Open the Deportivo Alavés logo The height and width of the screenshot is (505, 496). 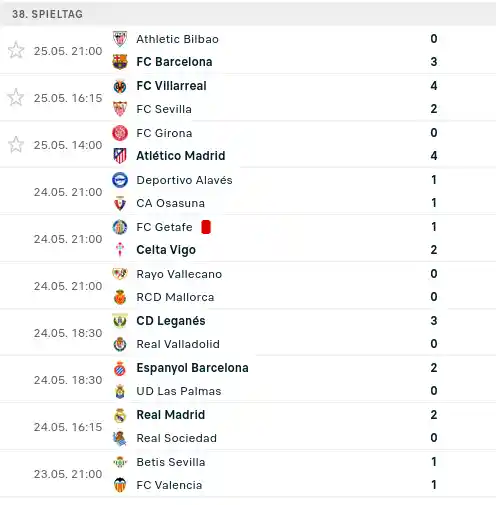[x=120, y=180]
